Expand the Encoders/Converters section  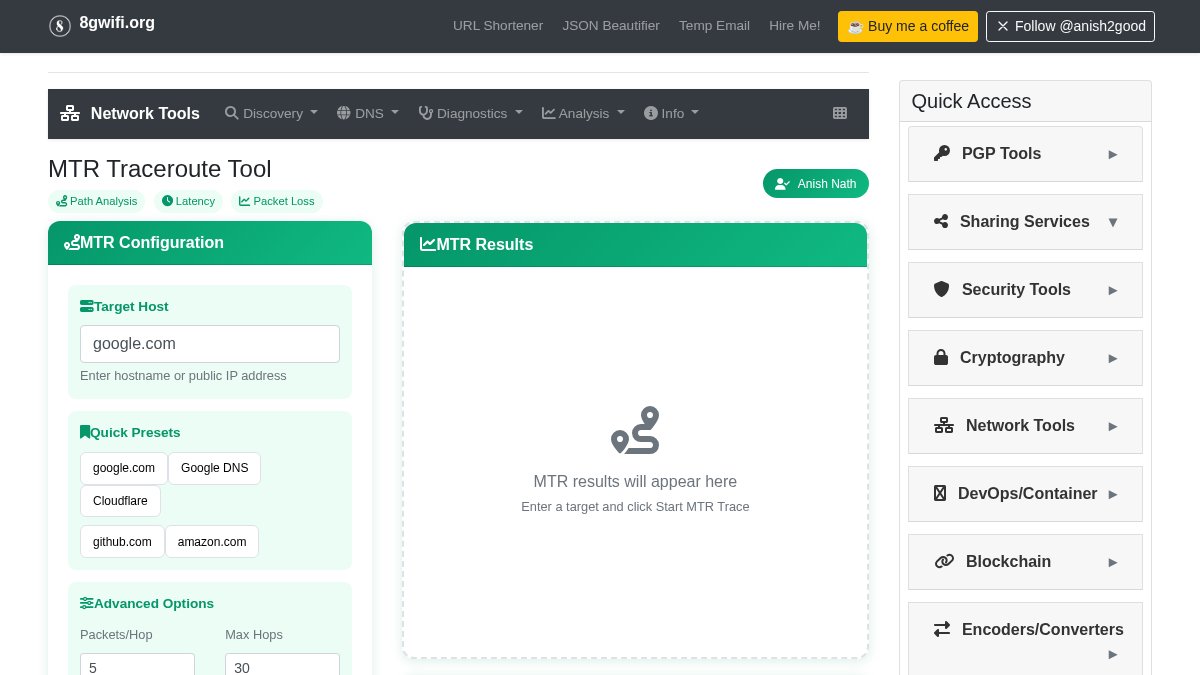(x=1025, y=639)
